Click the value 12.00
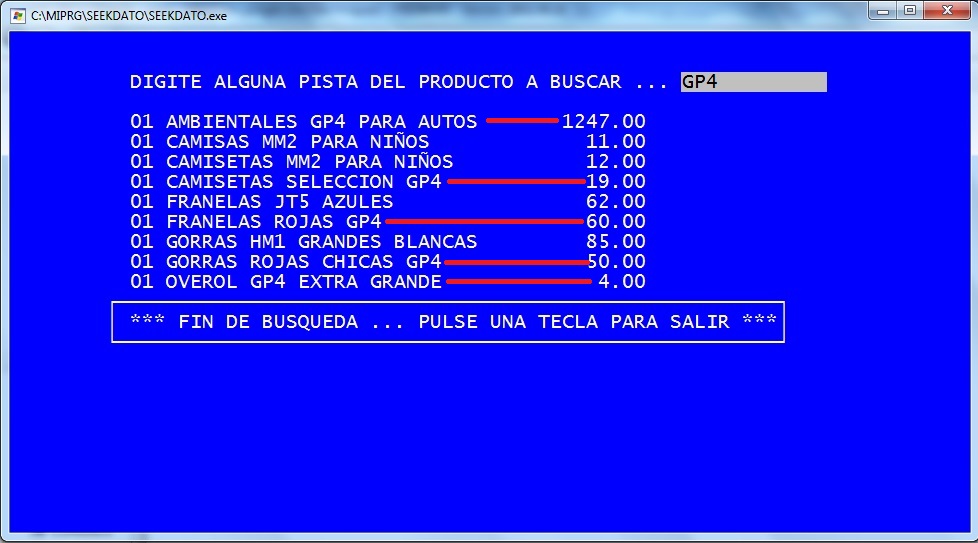 point(616,161)
